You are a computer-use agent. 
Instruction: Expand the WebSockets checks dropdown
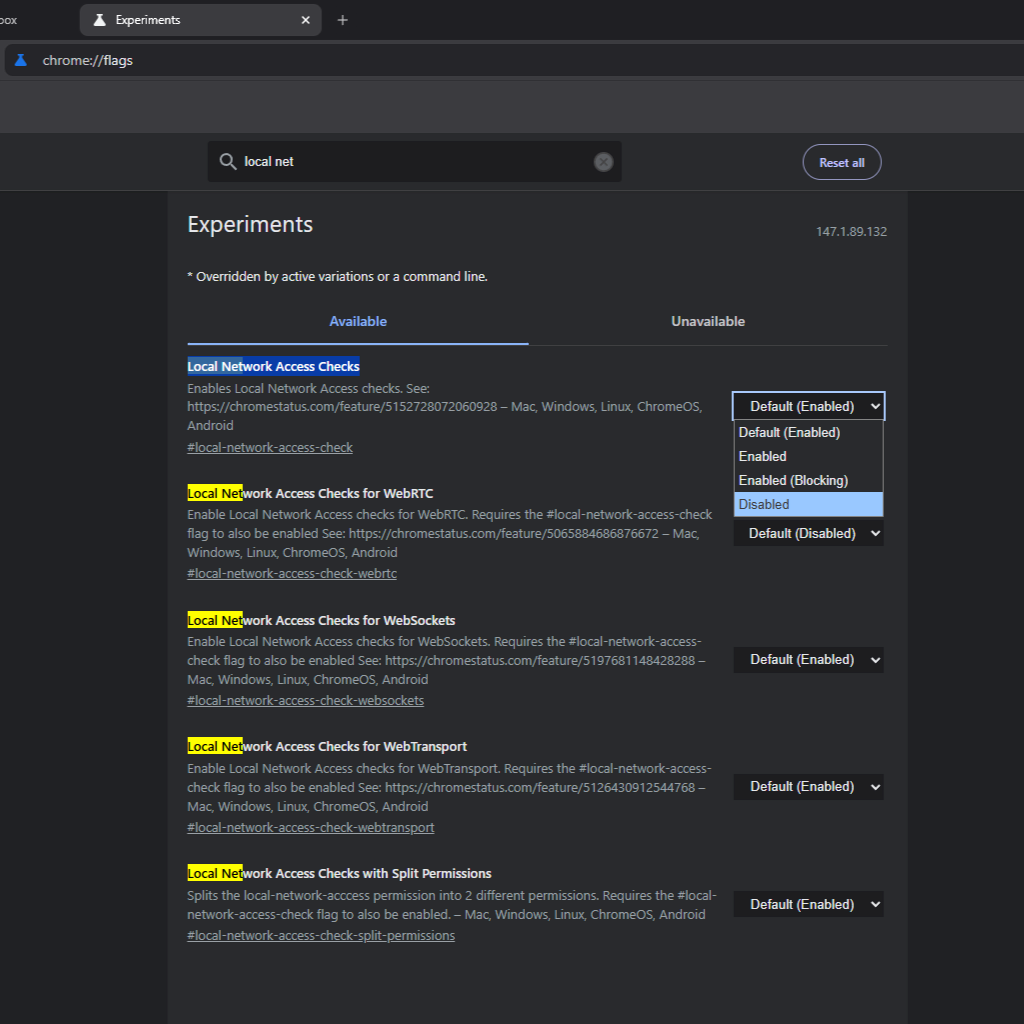click(808, 660)
